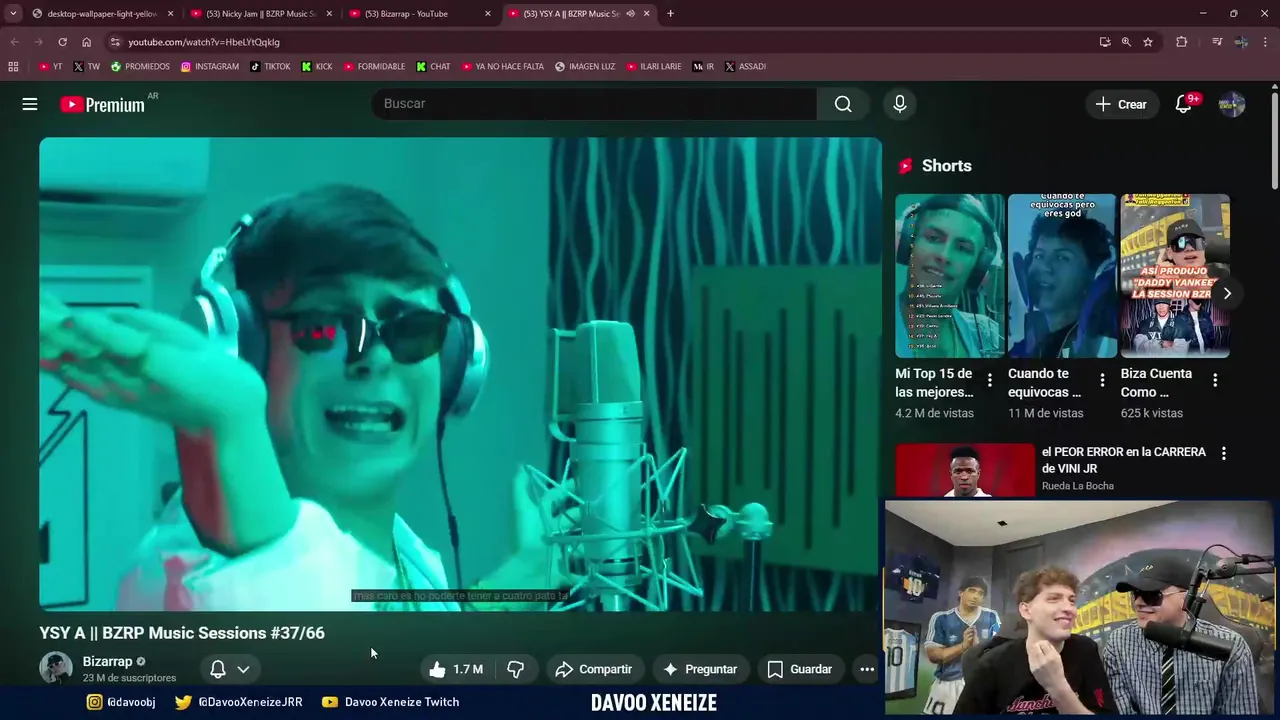The width and height of the screenshot is (1280, 720).
Task: Show next Shorts with the right arrow
Action: pyautogui.click(x=1227, y=293)
